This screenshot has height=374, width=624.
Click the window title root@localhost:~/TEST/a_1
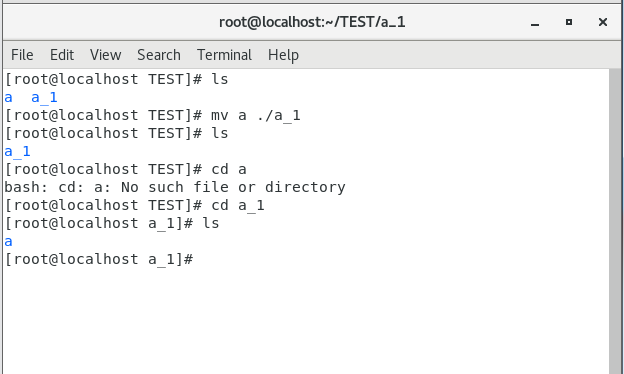point(312,22)
